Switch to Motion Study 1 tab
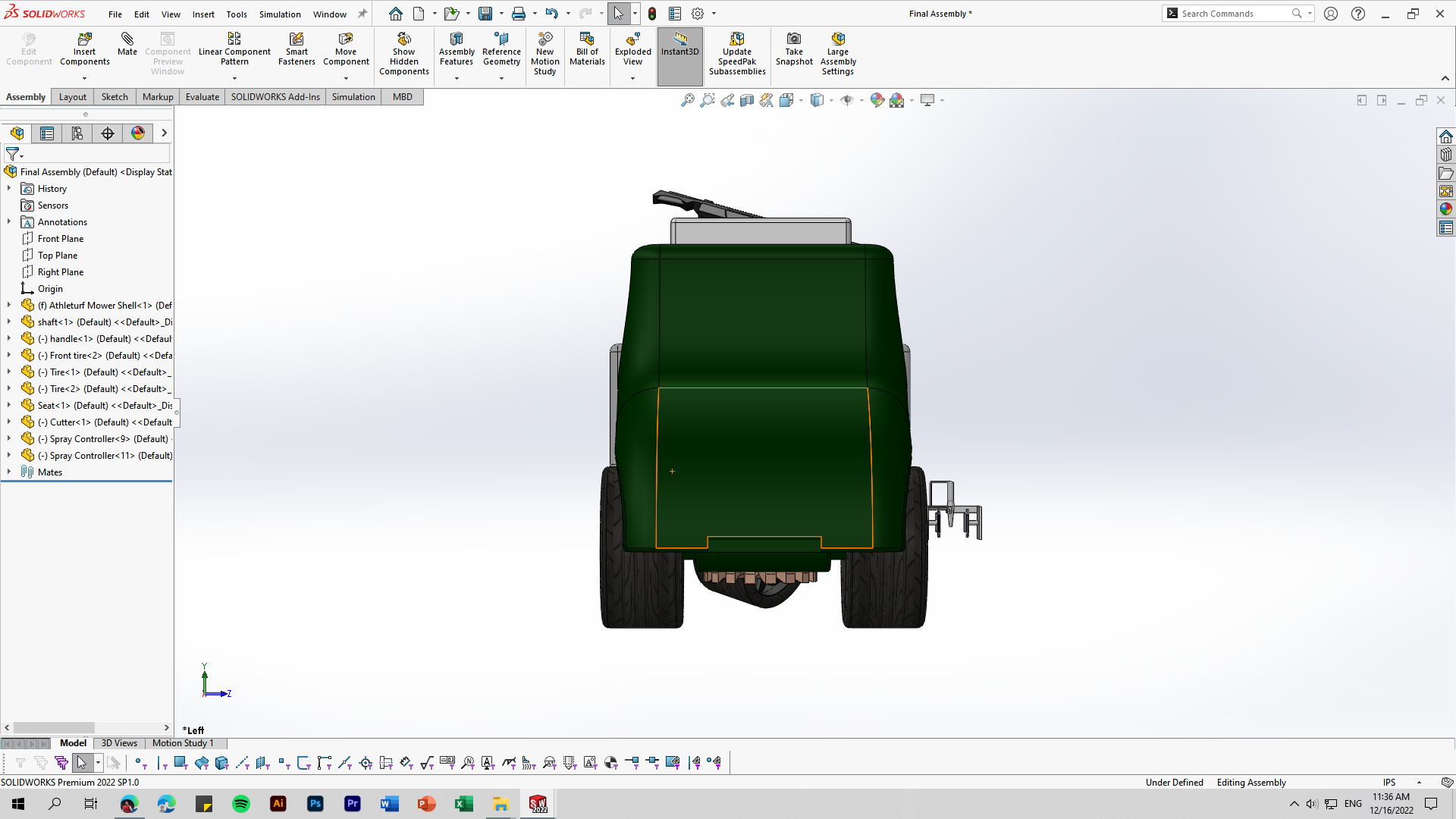Image resolution: width=1456 pixels, height=819 pixels. (183, 743)
